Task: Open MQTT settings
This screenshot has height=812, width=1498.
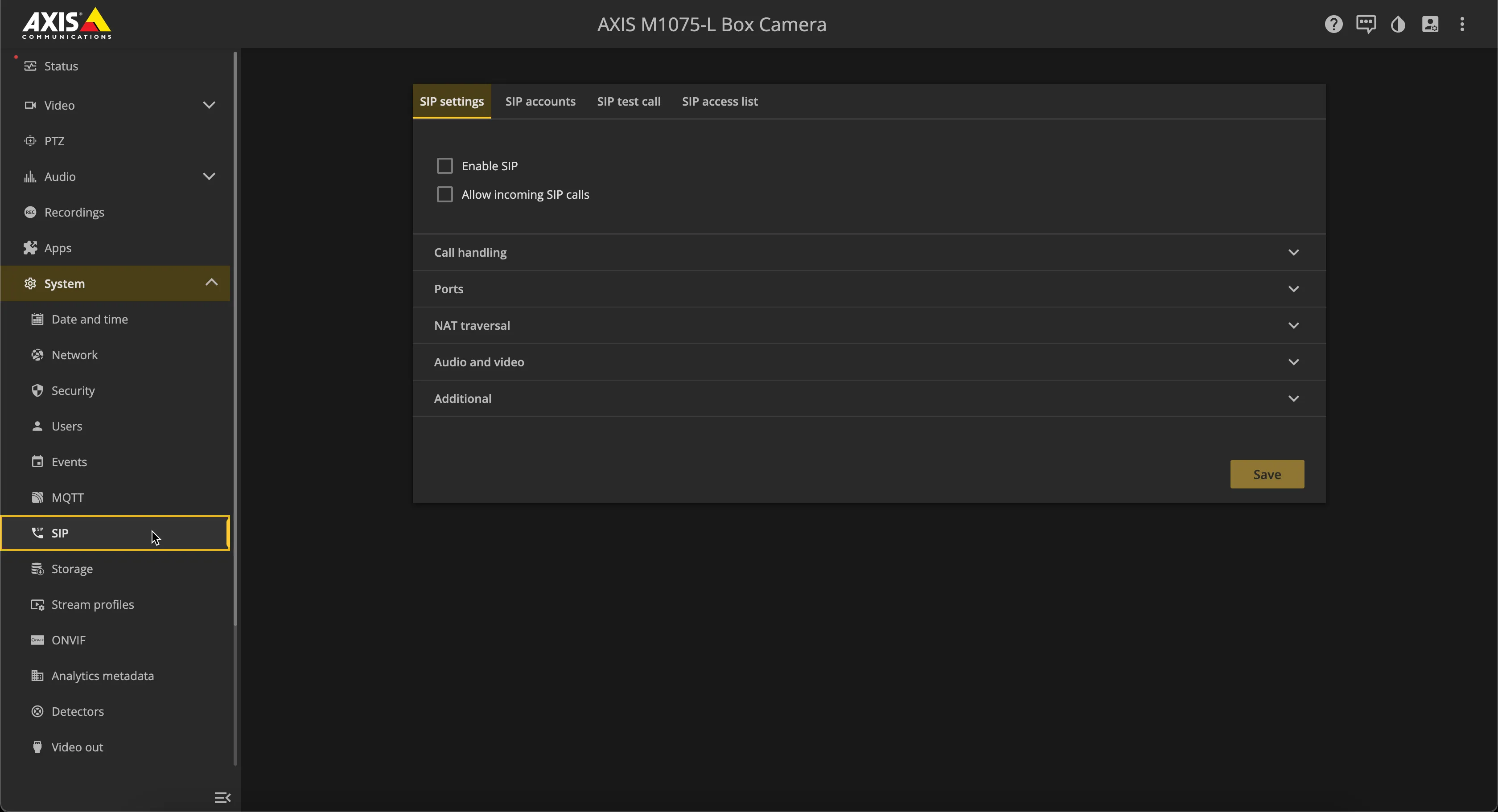Action: [116, 497]
